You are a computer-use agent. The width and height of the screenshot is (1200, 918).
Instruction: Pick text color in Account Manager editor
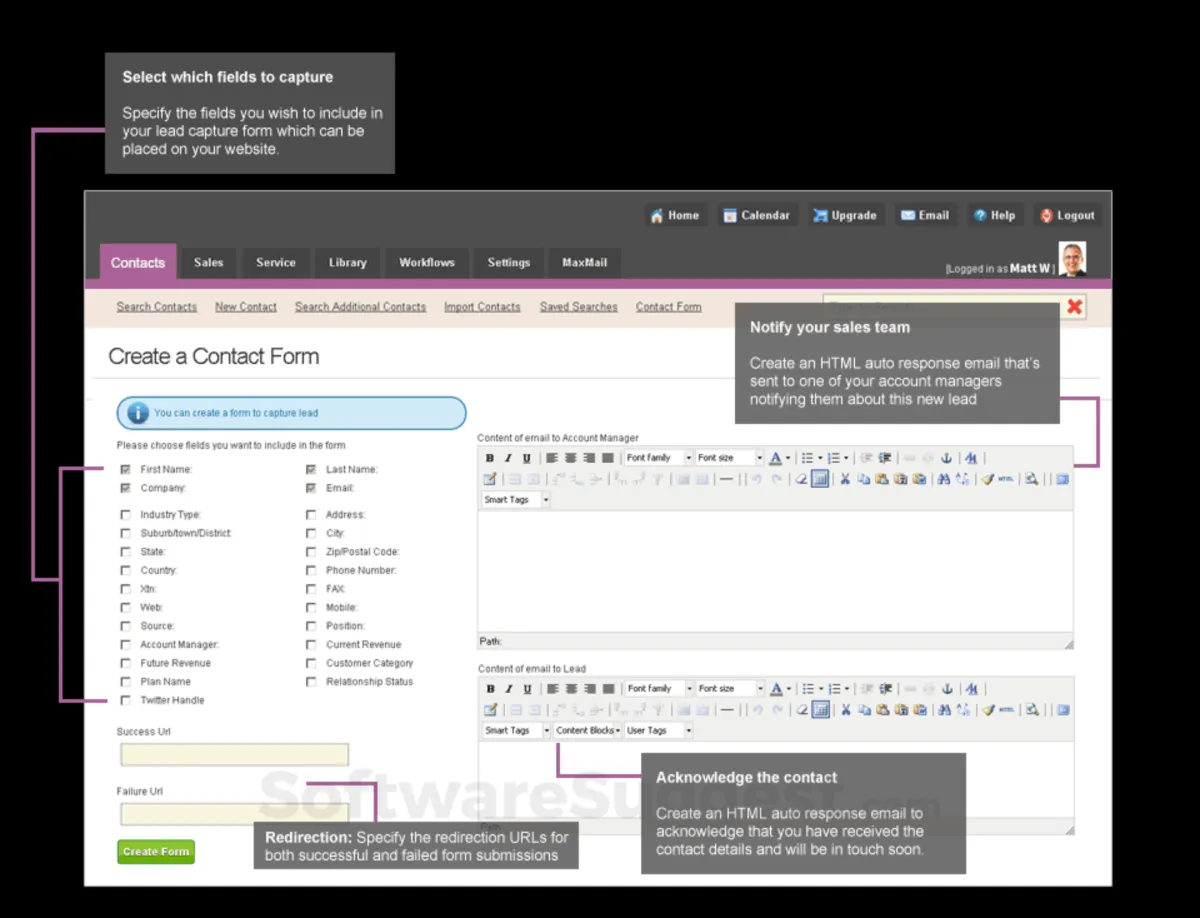(x=778, y=458)
